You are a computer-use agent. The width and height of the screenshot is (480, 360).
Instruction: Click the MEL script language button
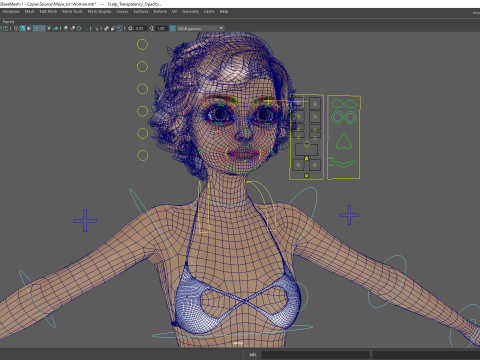[x=253, y=355]
